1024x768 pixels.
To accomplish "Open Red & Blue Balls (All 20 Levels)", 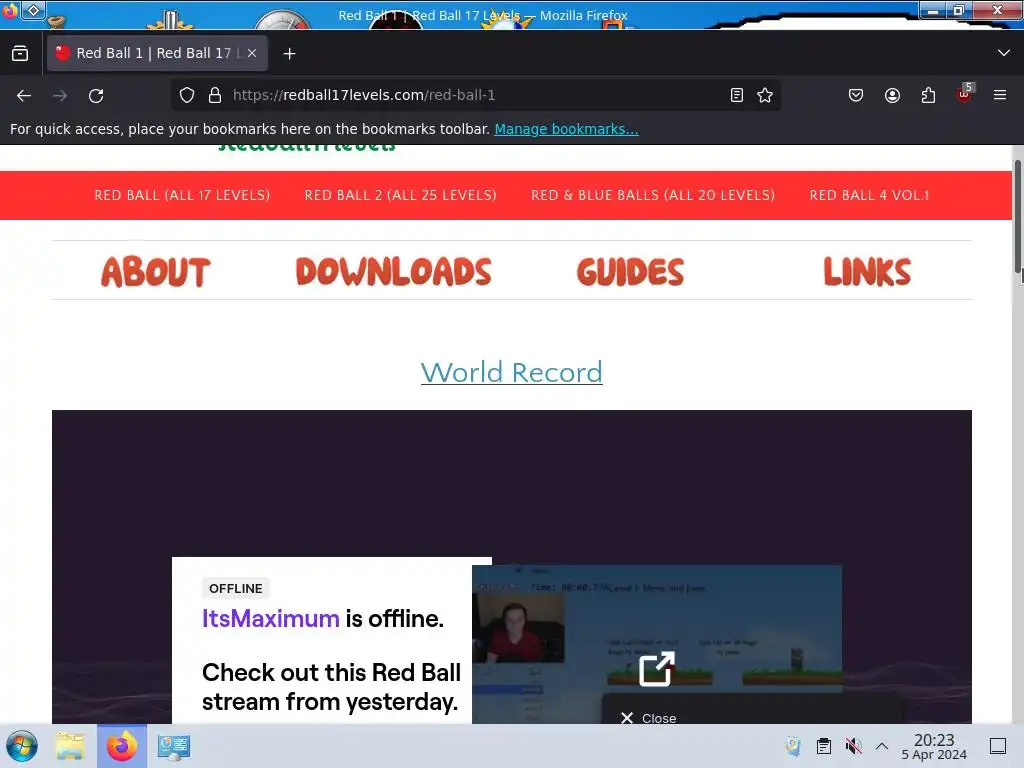I will tap(653, 195).
